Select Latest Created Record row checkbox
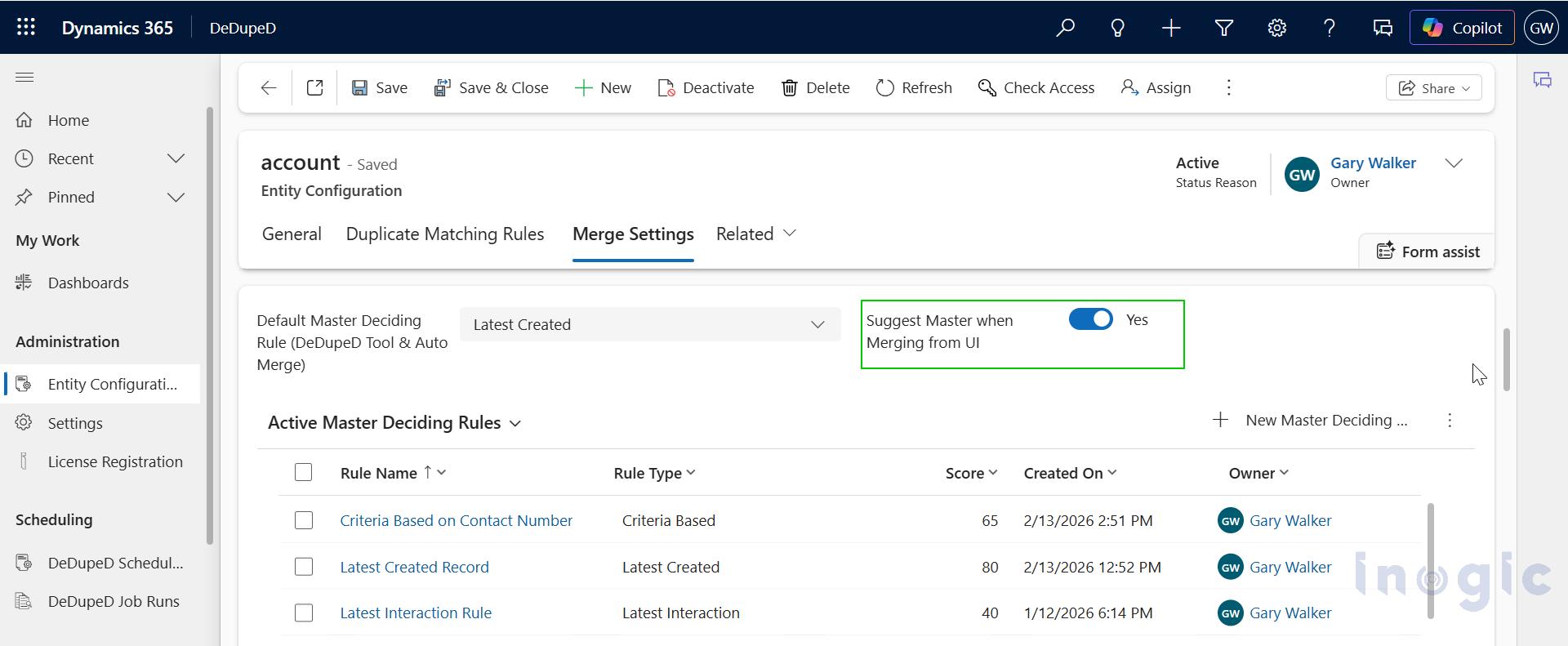The height and width of the screenshot is (646, 1568). point(303,567)
